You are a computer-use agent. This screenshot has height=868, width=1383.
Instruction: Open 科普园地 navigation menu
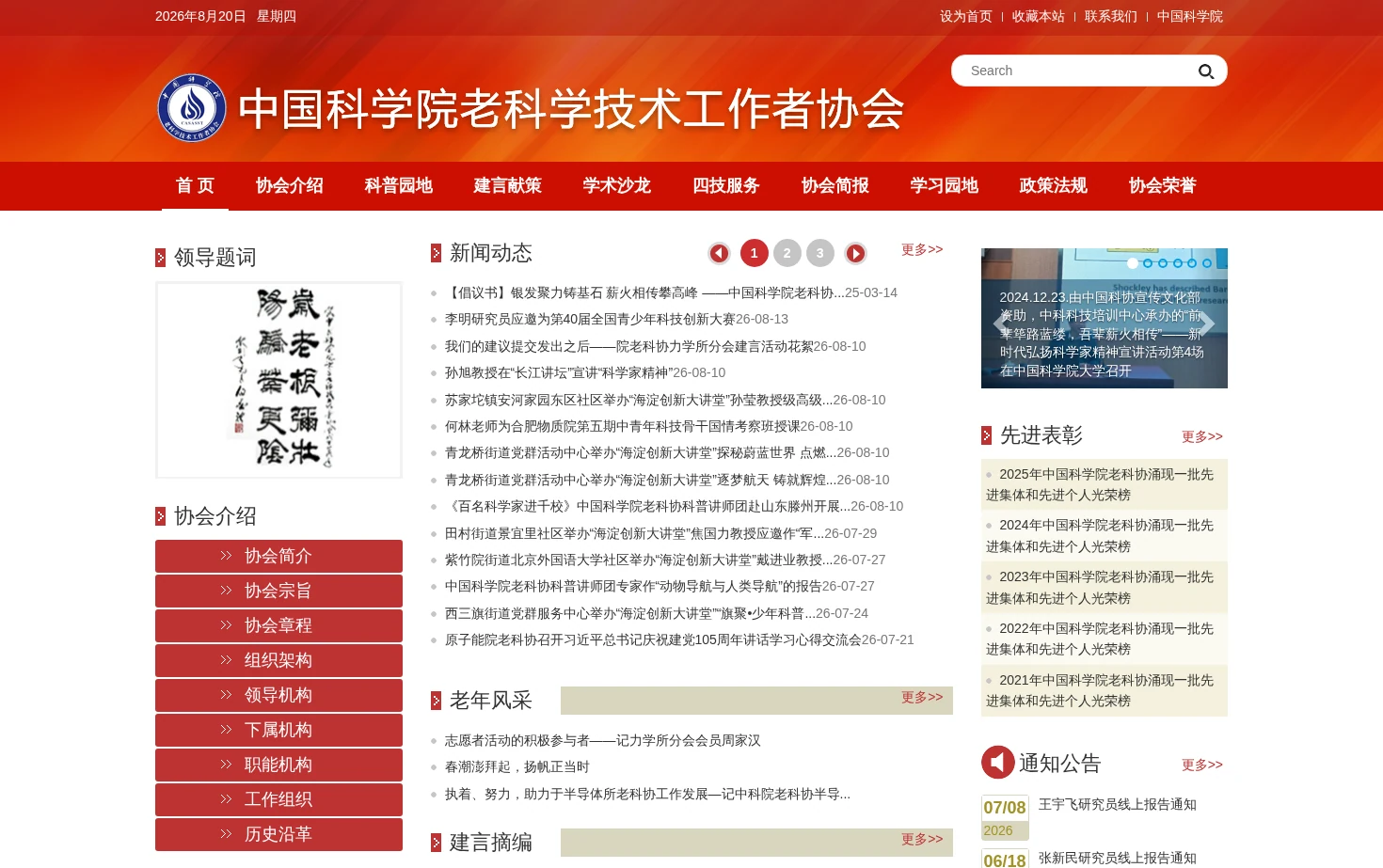click(399, 186)
